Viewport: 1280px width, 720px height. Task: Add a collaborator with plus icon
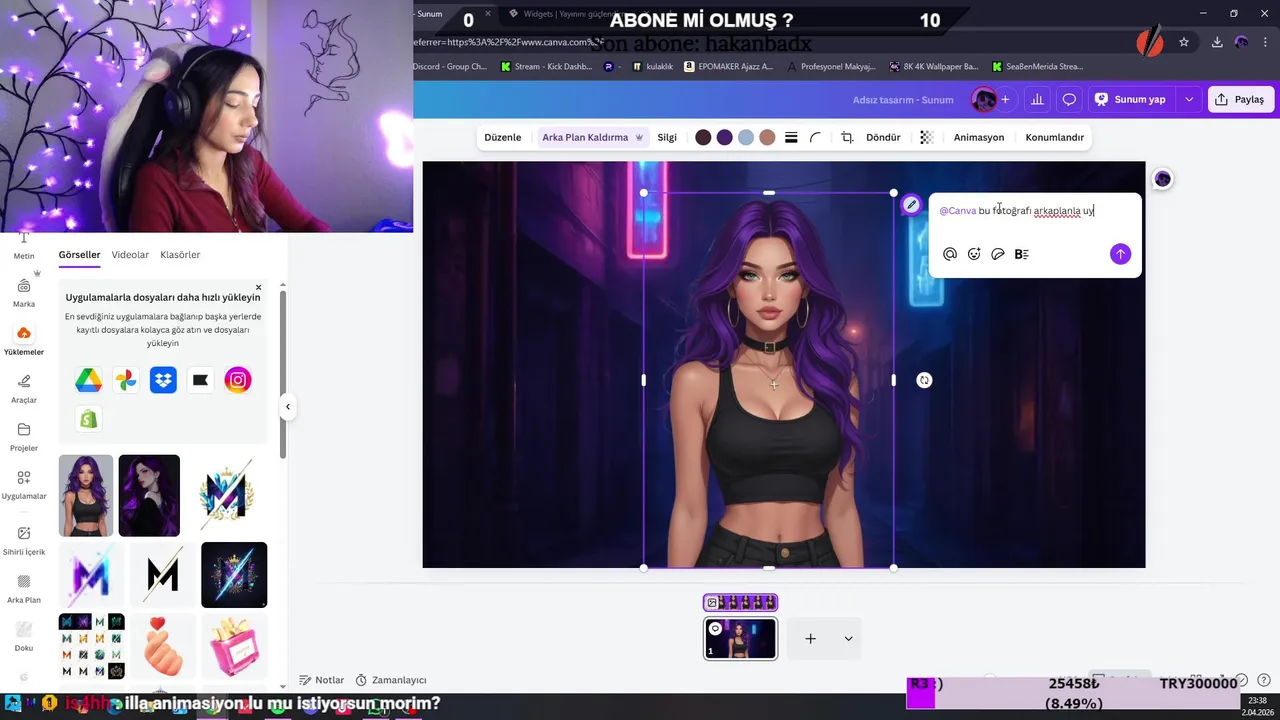[1005, 99]
